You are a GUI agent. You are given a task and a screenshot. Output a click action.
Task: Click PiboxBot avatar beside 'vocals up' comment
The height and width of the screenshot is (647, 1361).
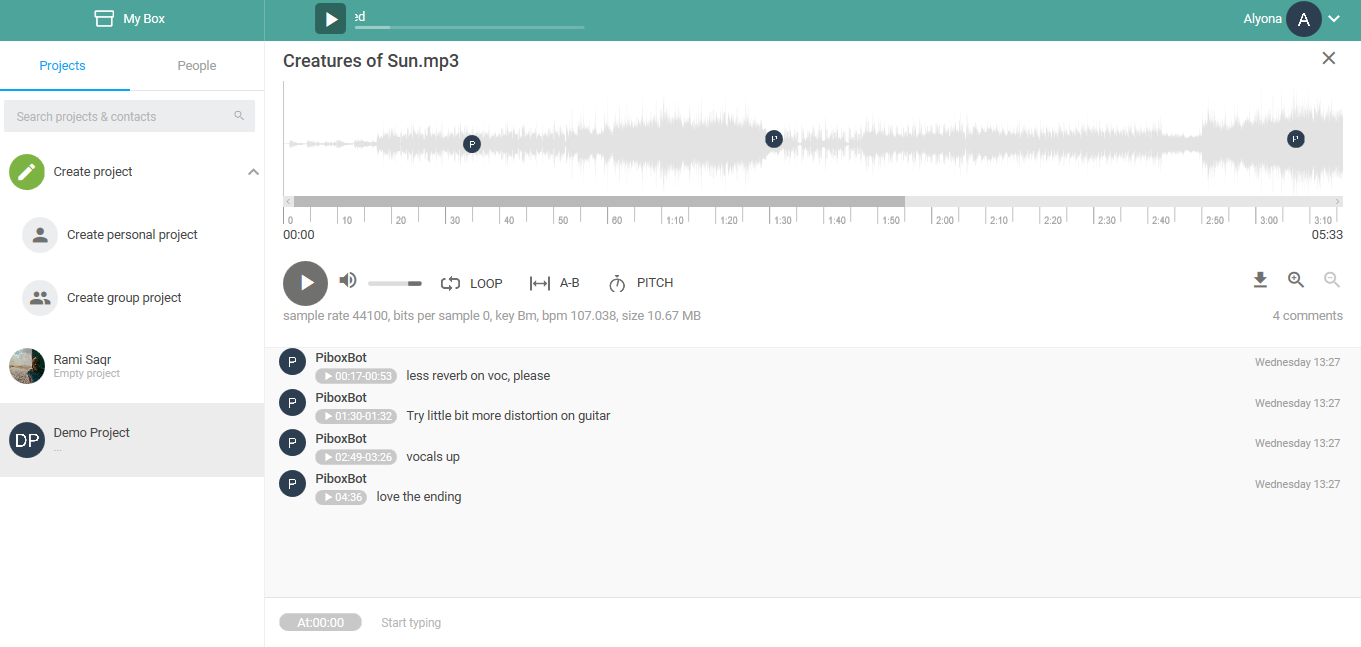292,443
